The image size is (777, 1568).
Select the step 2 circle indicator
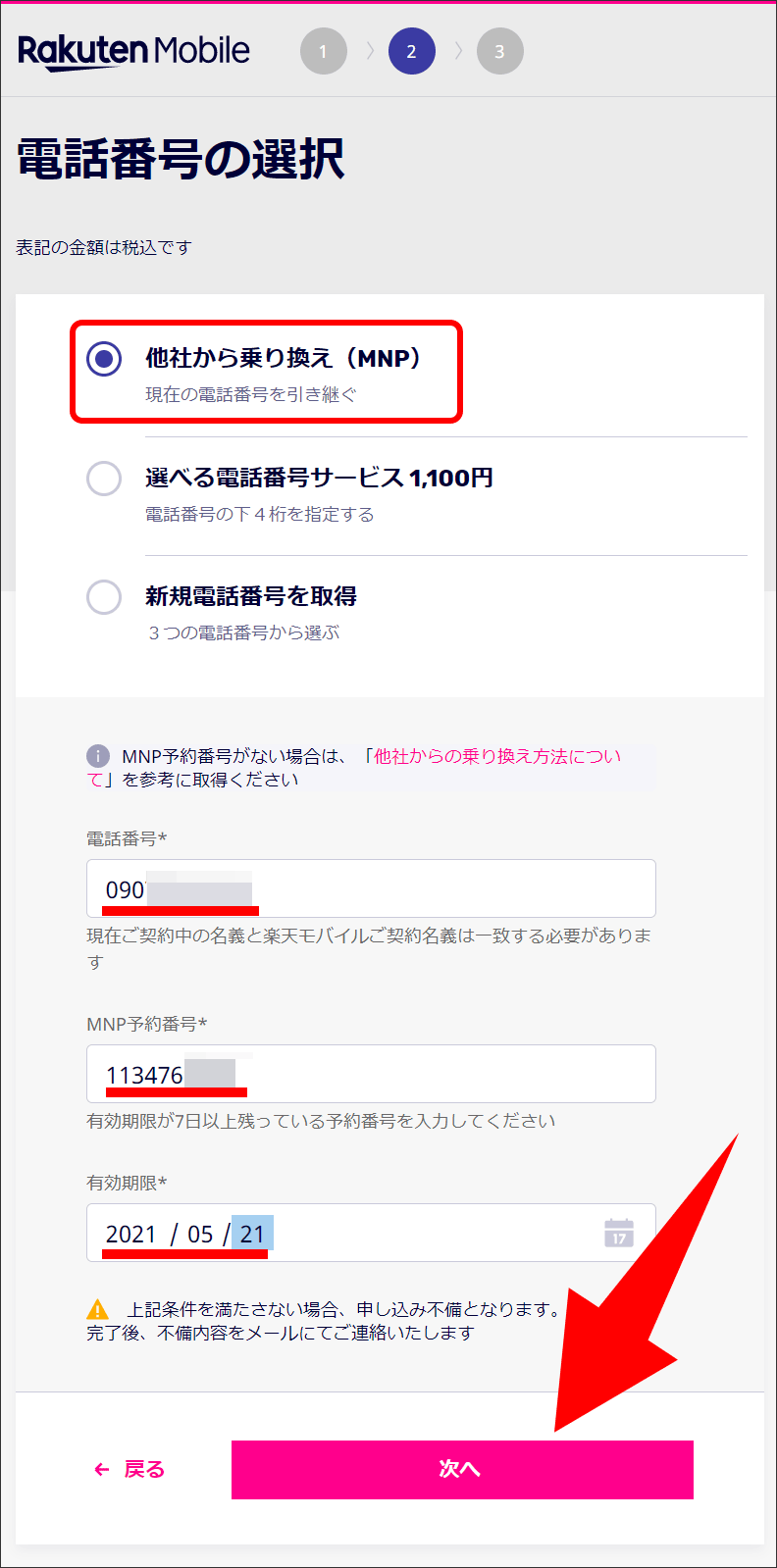[412, 51]
